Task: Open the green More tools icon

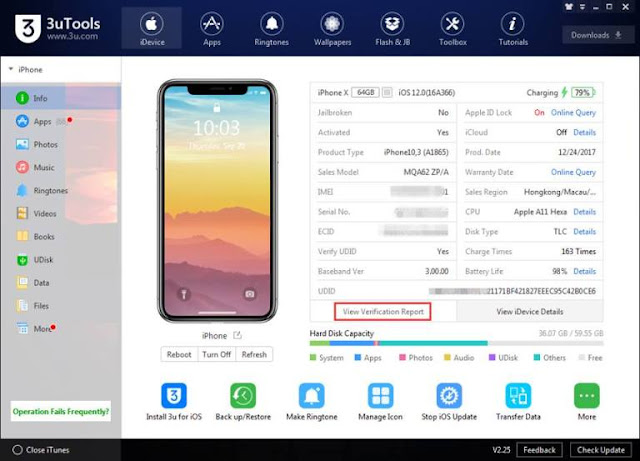Action: pyautogui.click(x=587, y=395)
